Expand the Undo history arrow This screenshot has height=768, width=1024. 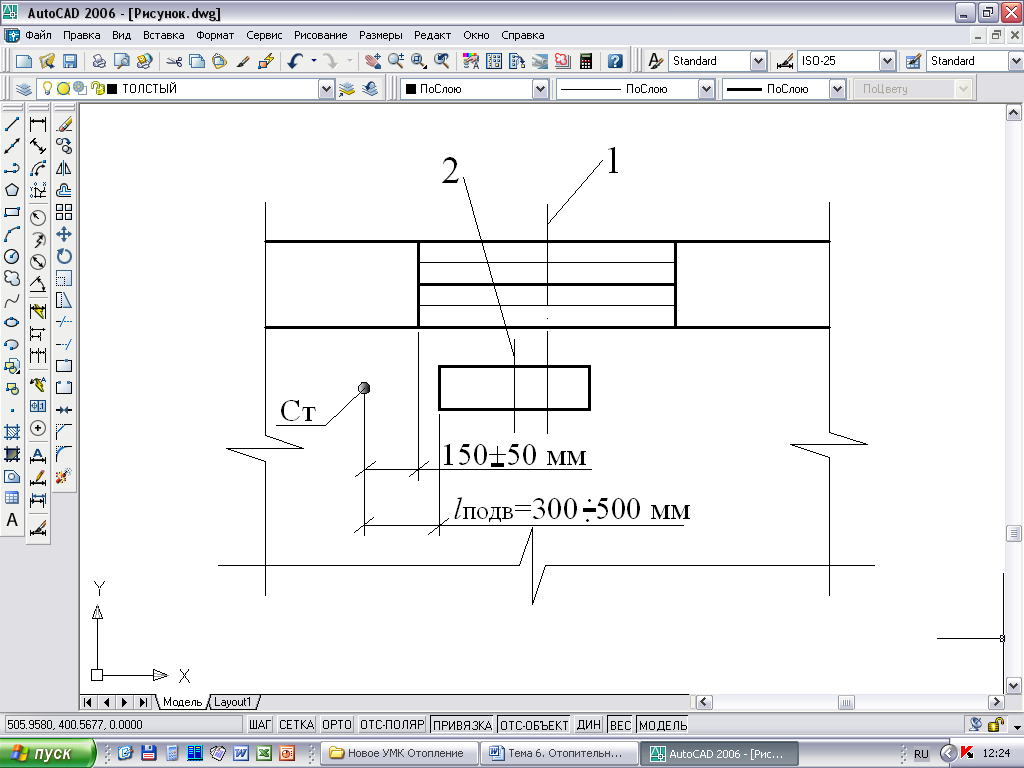314,61
